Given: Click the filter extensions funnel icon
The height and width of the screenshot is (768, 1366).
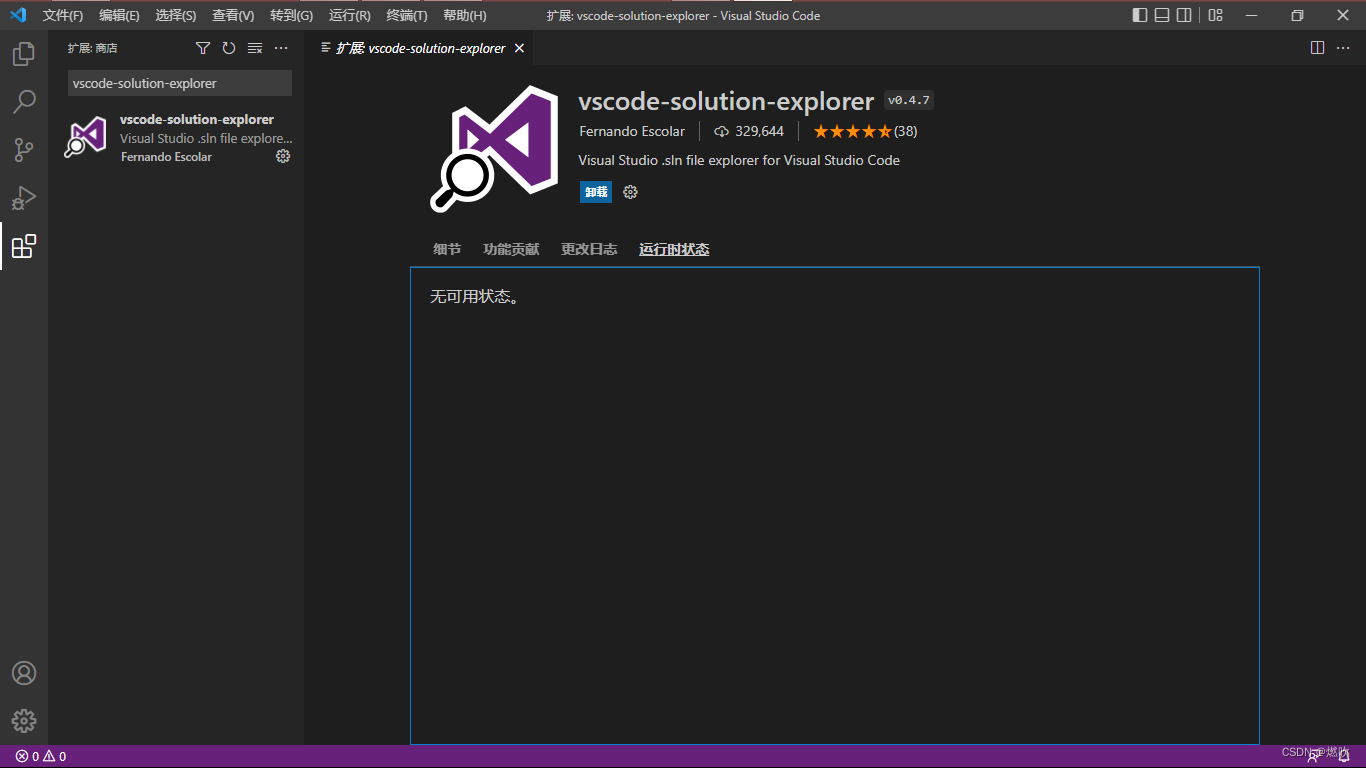Looking at the screenshot, I should click(x=203, y=48).
